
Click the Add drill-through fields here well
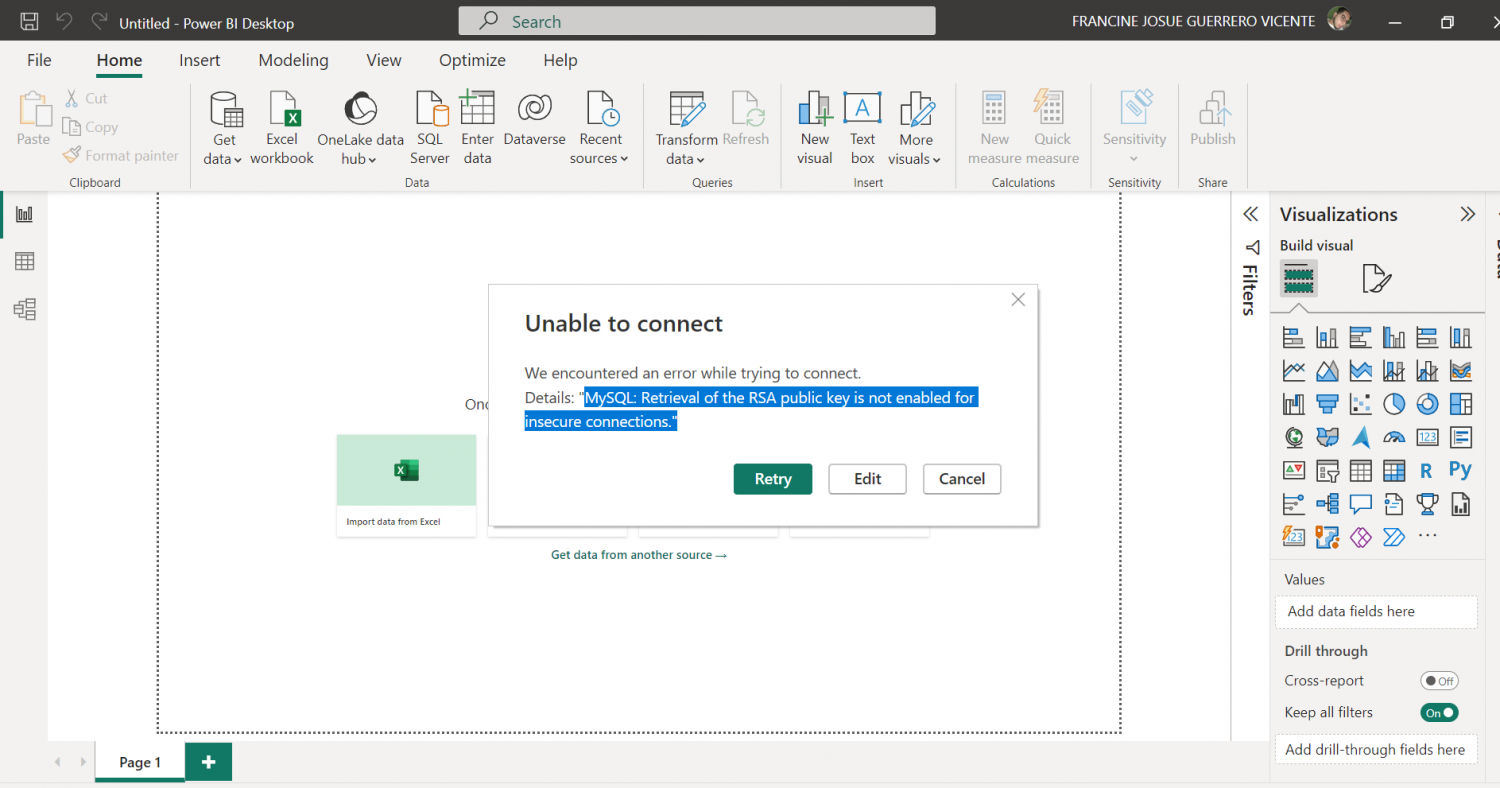(x=1376, y=750)
